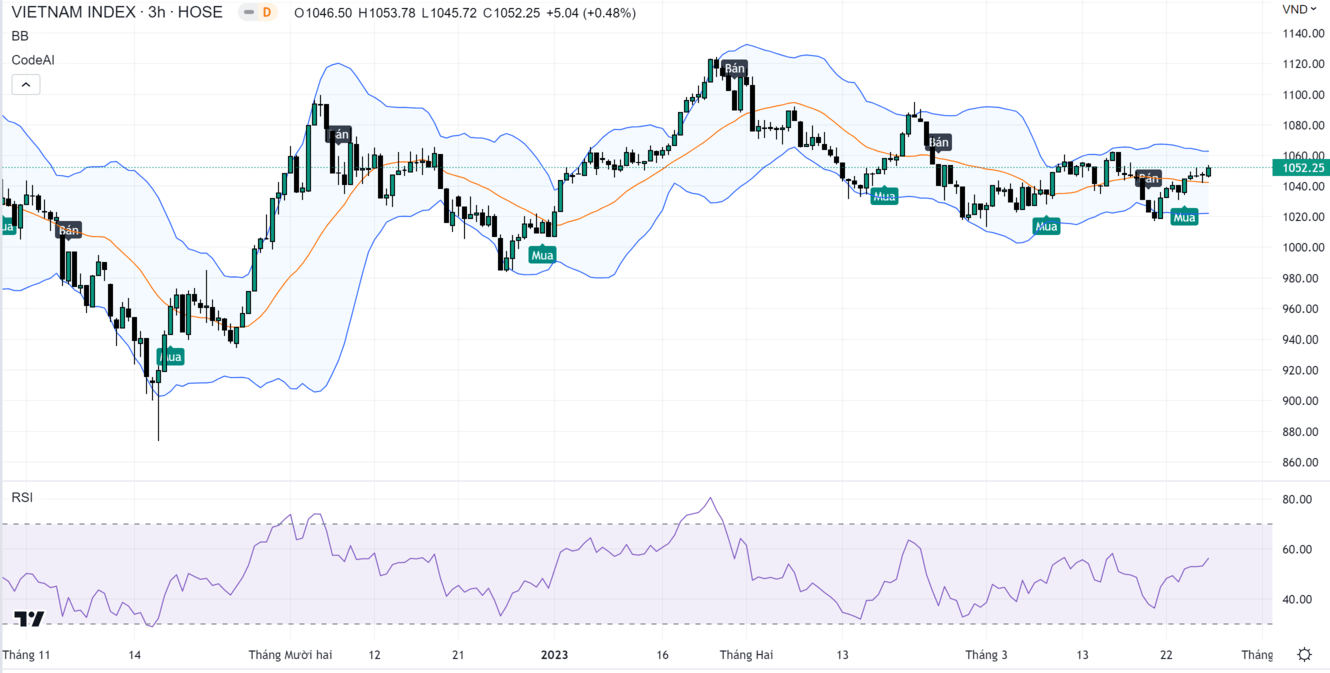Screen dimensions: 1330x673
Task: Click the 2023 time axis label
Action: pyautogui.click(x=554, y=655)
